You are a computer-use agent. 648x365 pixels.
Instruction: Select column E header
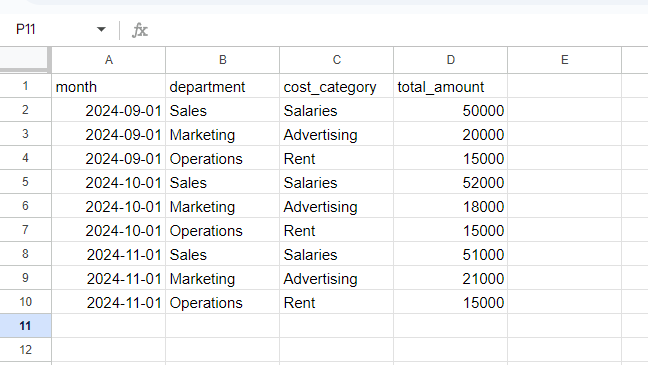565,60
